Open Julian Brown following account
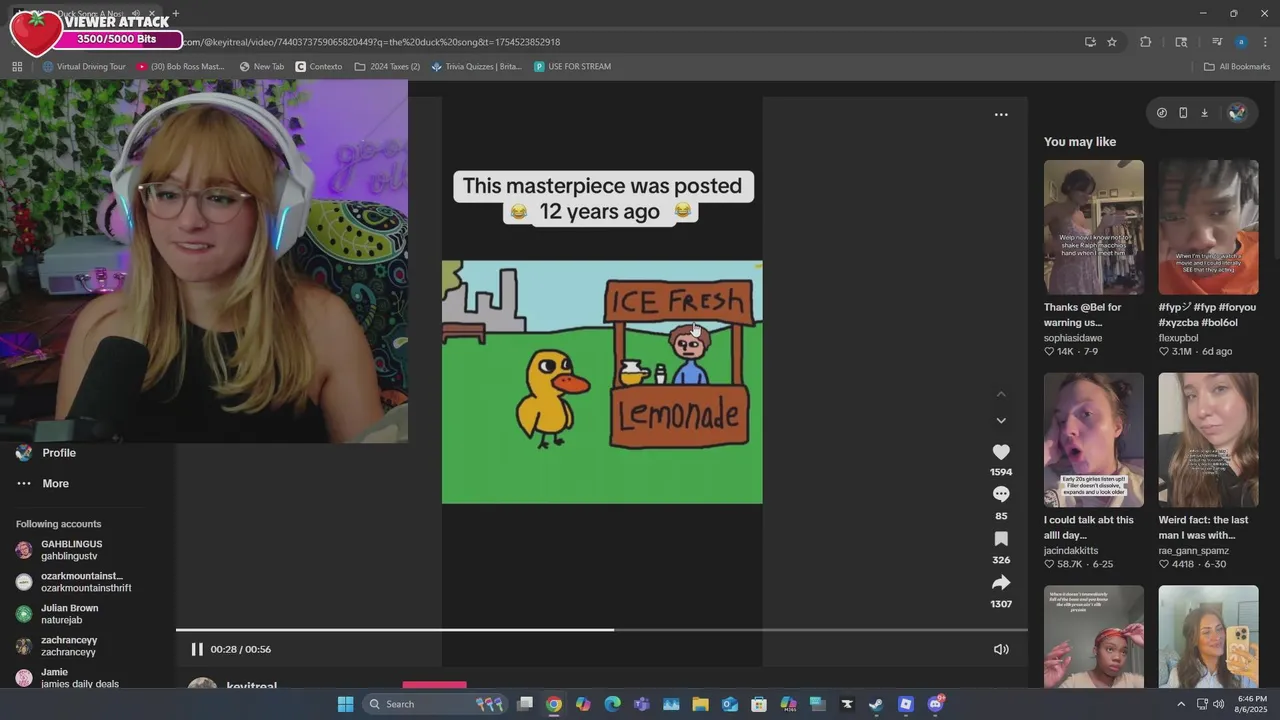 pos(58,614)
